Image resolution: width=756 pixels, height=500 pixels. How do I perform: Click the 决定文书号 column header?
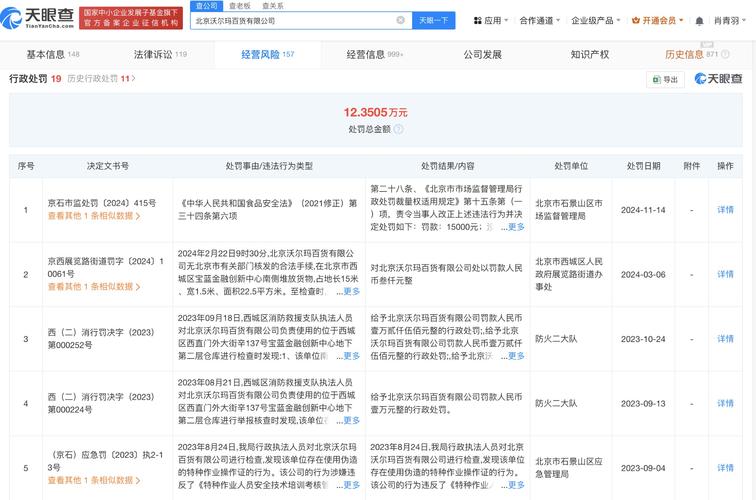tap(108, 166)
